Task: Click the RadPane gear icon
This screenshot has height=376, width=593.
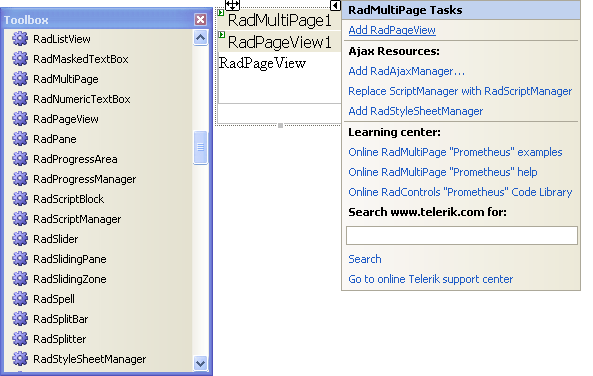Action: 20,139
